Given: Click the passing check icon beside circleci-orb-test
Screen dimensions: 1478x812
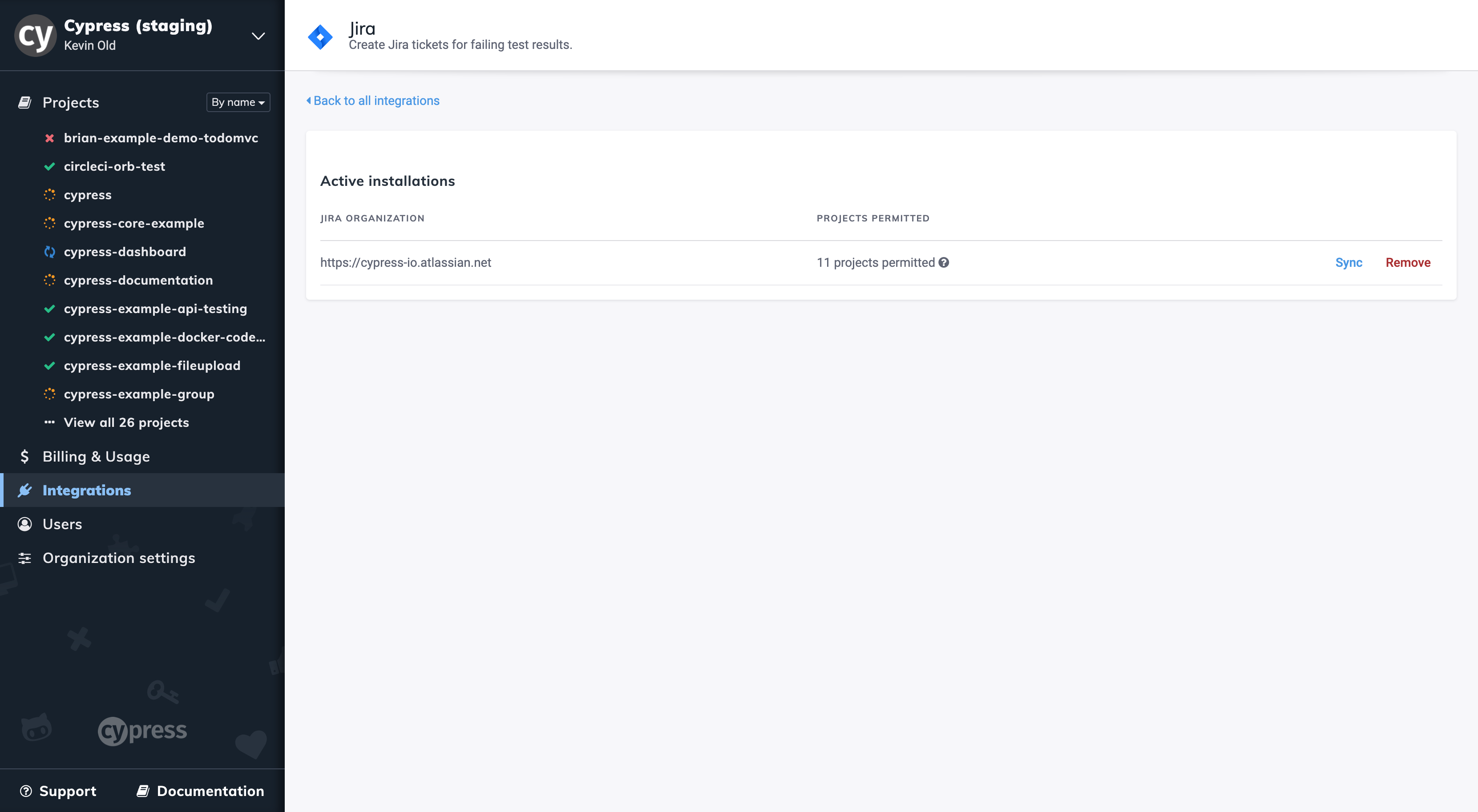Looking at the screenshot, I should click(x=50, y=166).
